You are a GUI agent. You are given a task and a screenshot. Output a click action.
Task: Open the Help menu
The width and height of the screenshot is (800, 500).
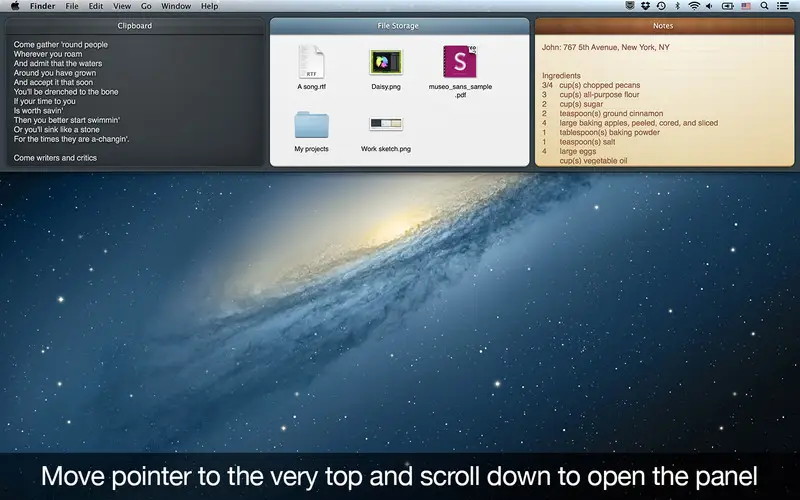click(x=209, y=6)
